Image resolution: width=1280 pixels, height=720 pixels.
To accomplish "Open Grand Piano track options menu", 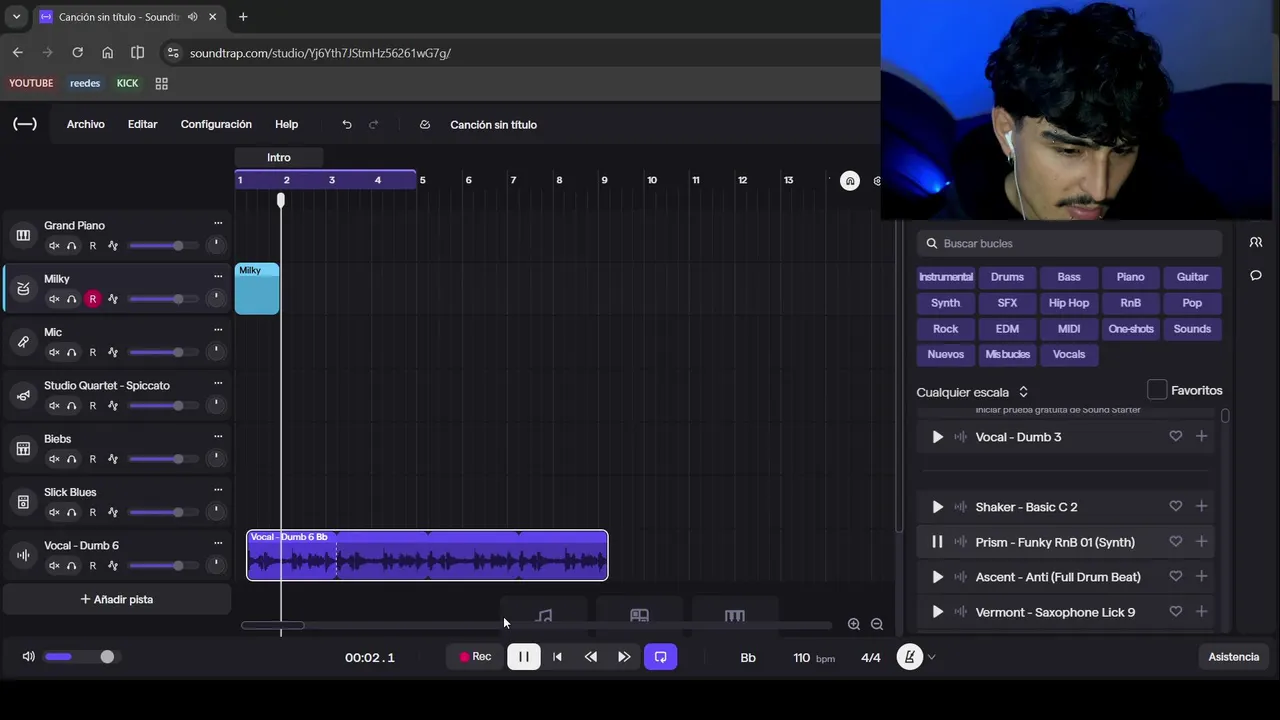I will click(218, 224).
